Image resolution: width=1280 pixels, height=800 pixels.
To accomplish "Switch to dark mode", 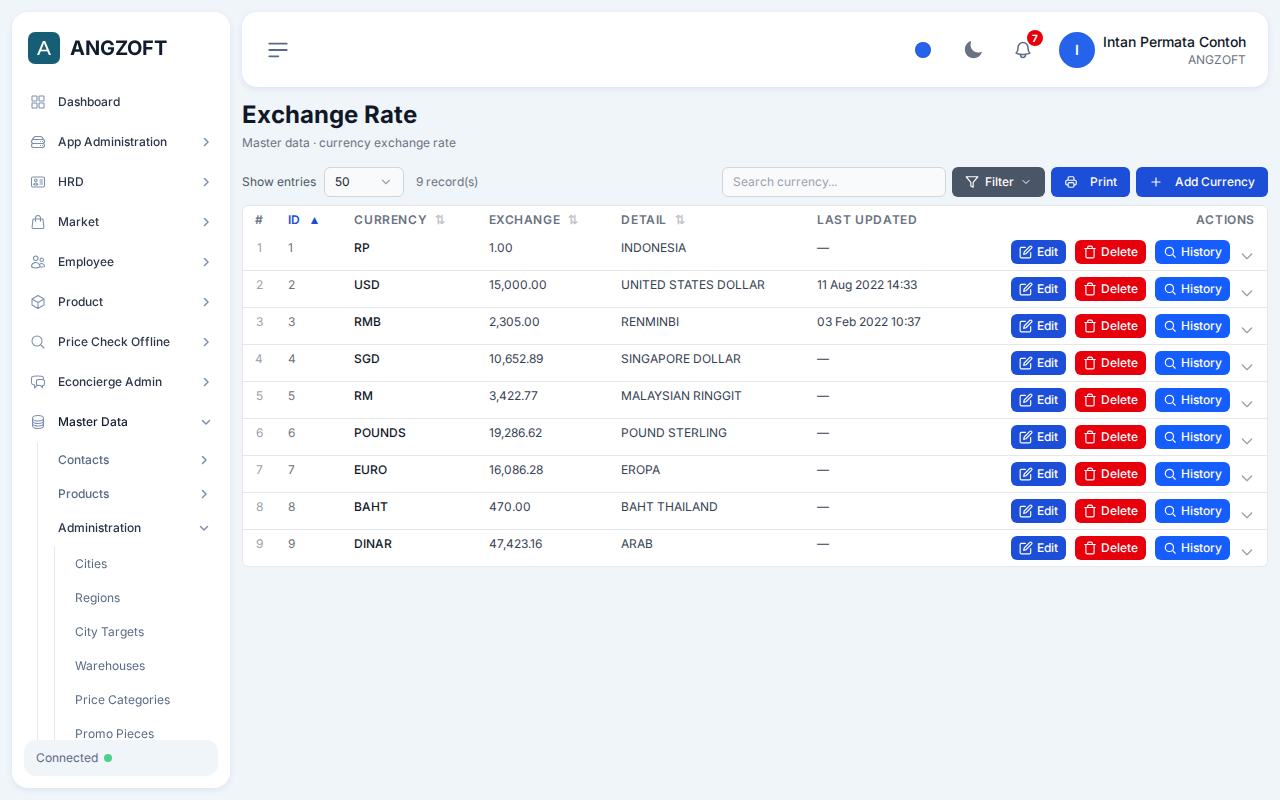I will (x=973, y=50).
